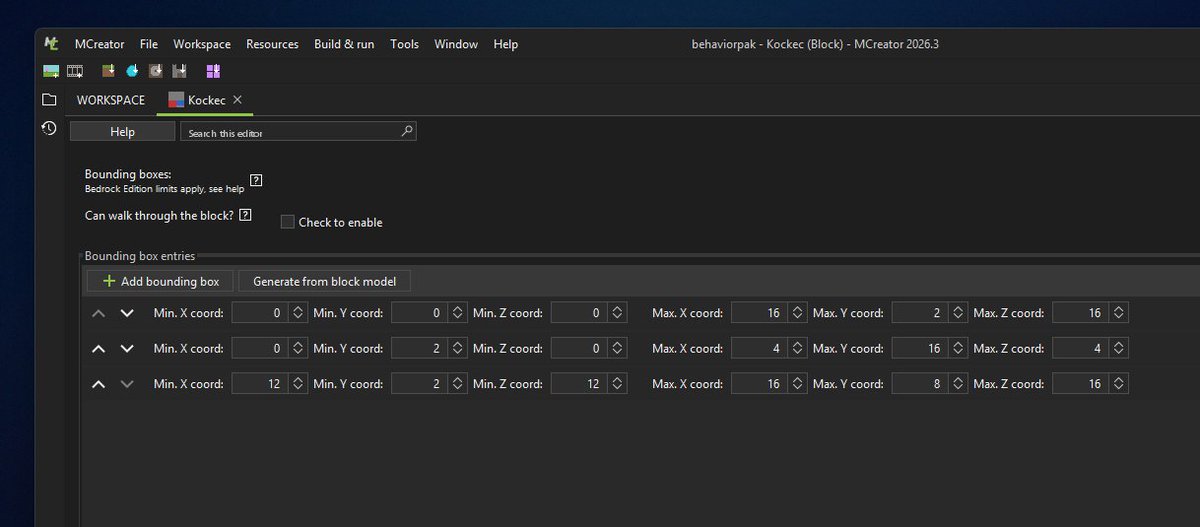Click Max. Y coord field showing 16 in second row
Screen dimensions: 1200x527
tap(920, 348)
